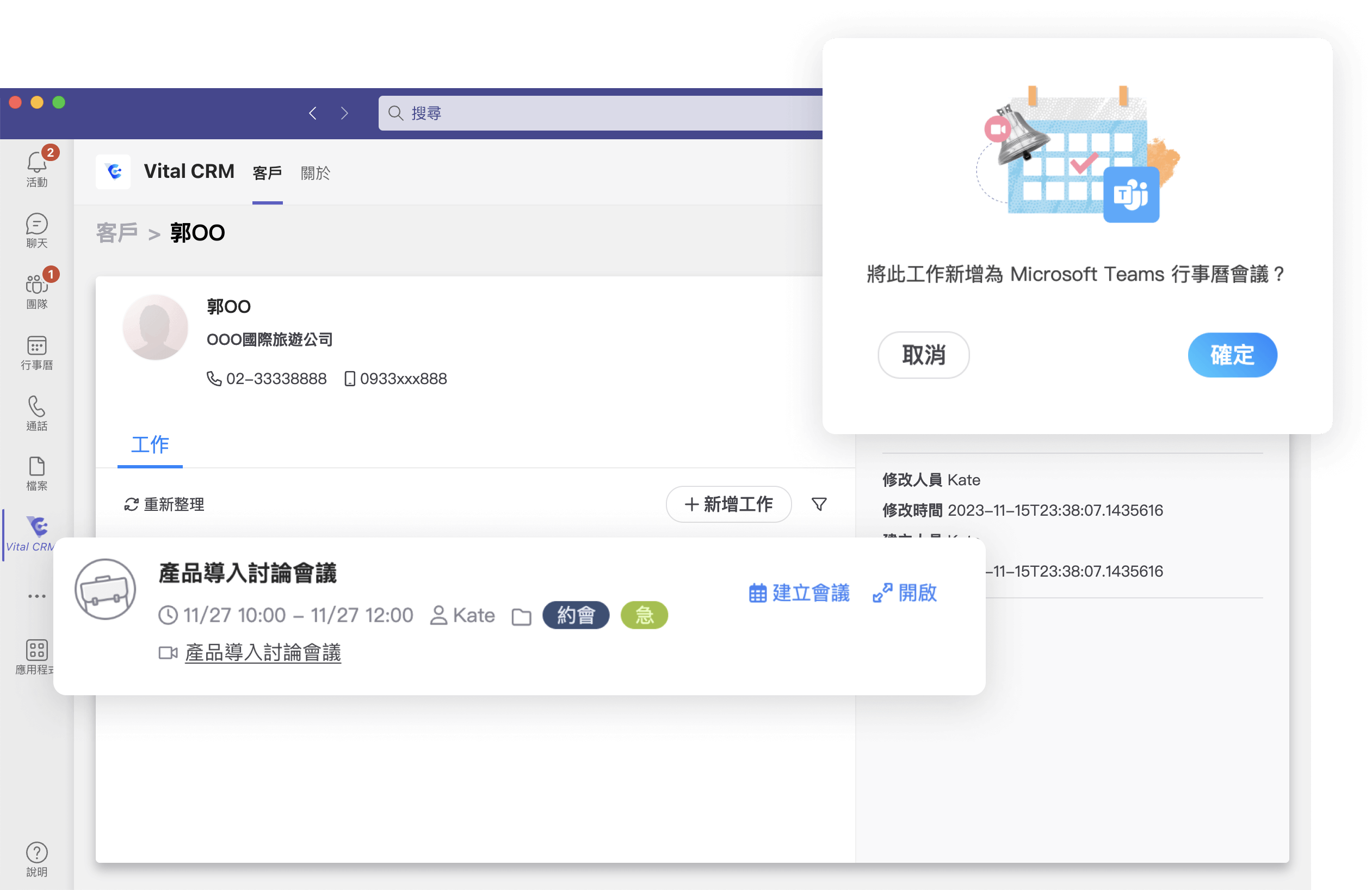The image size is (1372, 890).
Task: Click the back navigation arrow
Action: (312, 113)
